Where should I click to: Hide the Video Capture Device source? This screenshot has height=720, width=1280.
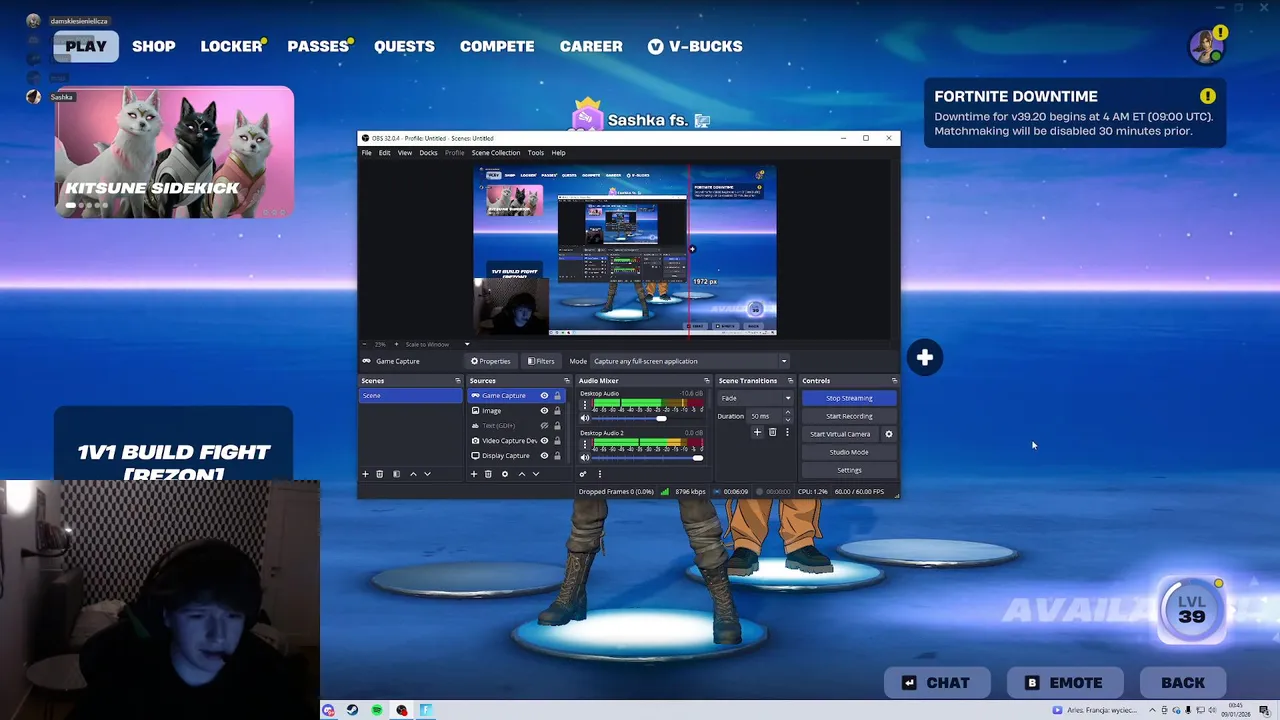tap(544, 441)
